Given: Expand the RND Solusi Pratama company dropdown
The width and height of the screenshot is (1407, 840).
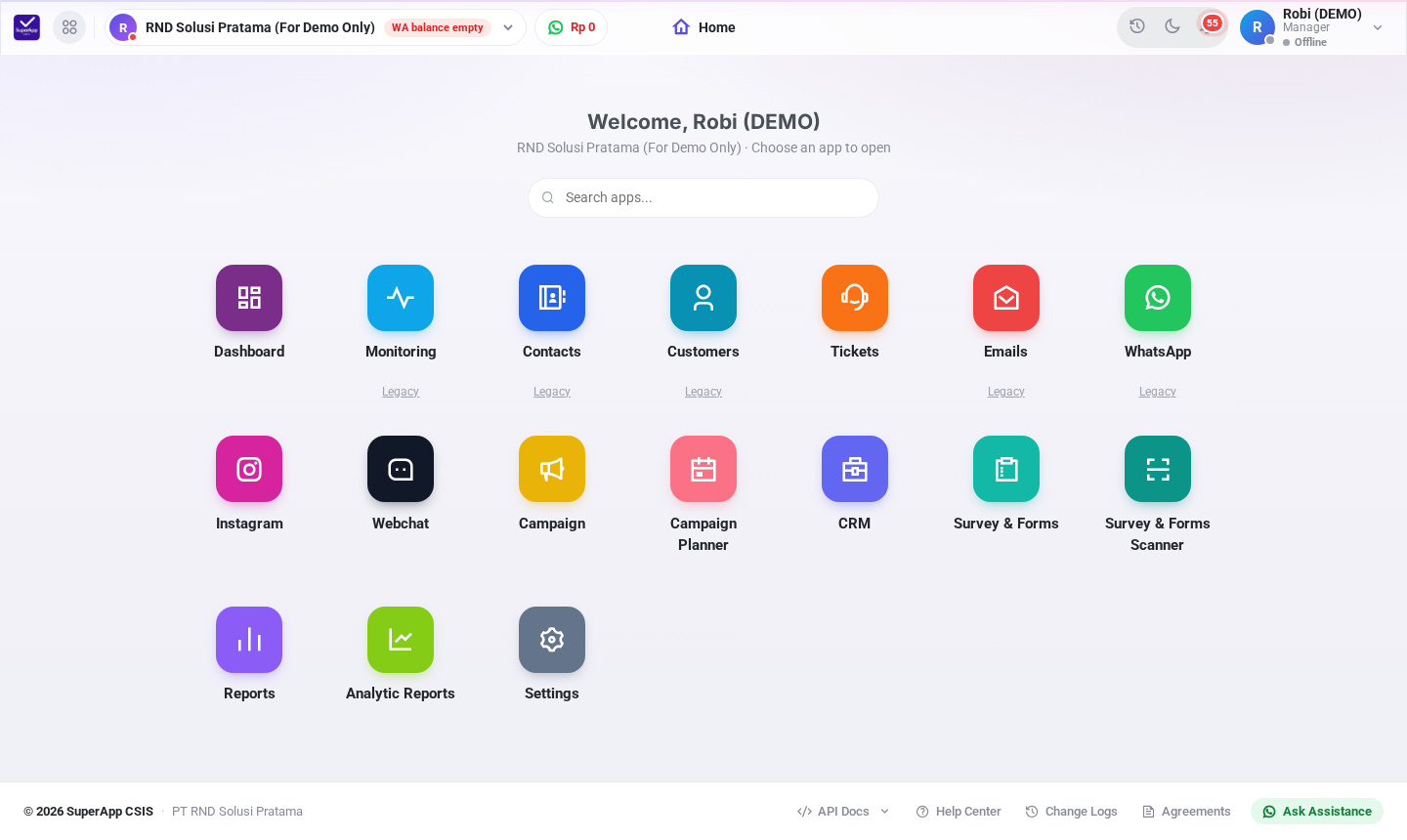Looking at the screenshot, I should coord(316,27).
